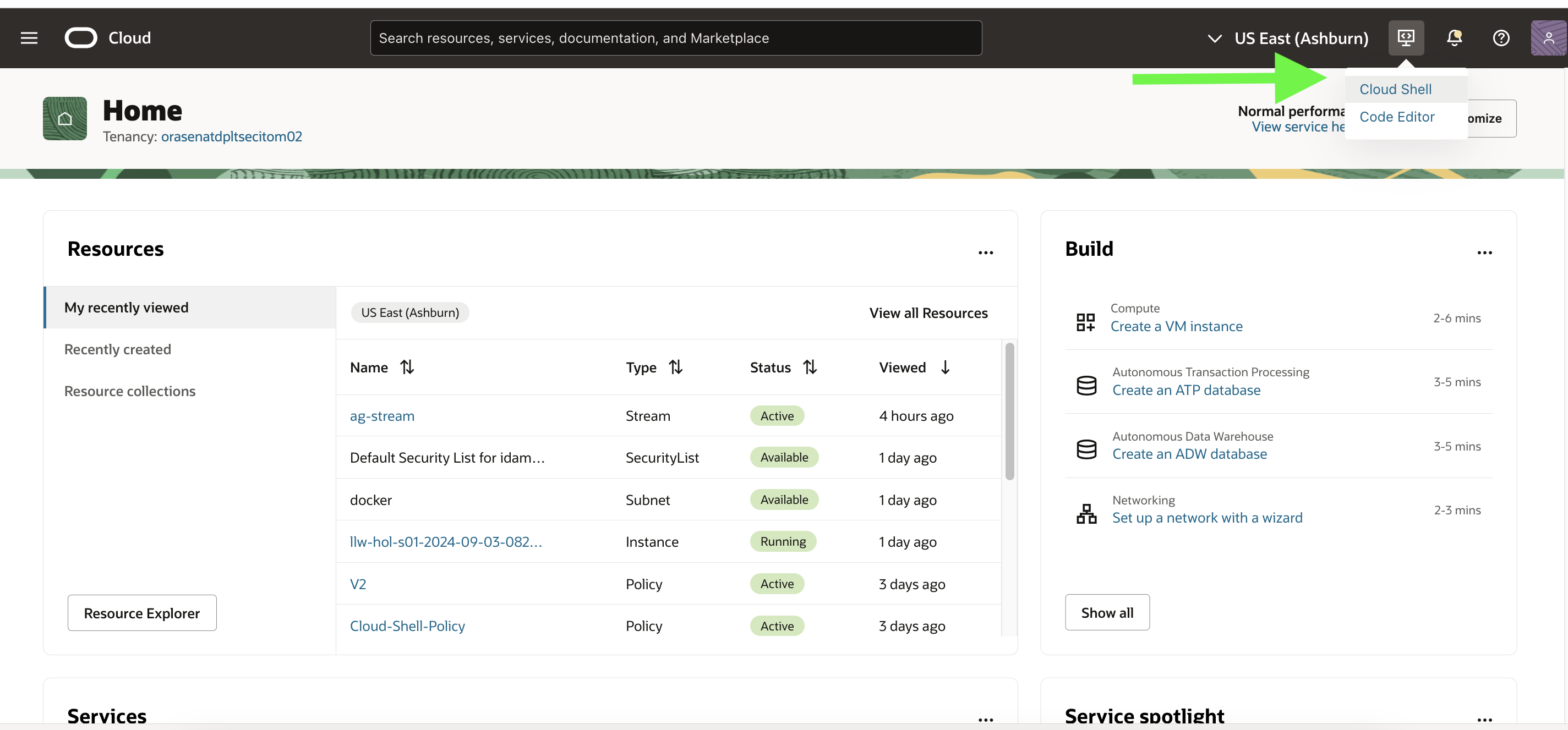Viewport: 1568px width, 730px height.
Task: Click the green Home icon
Action: tap(64, 119)
